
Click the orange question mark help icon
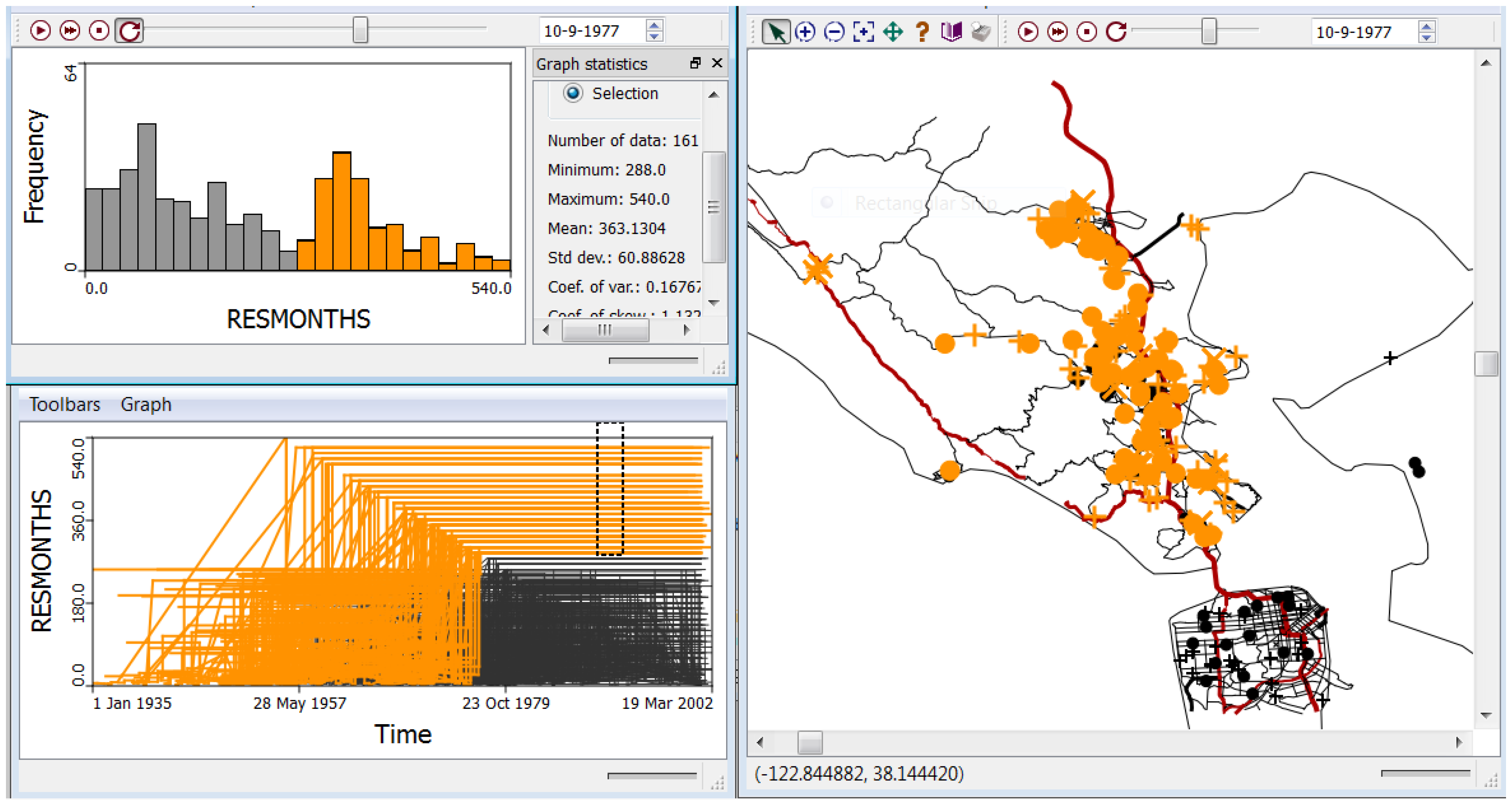[x=922, y=32]
